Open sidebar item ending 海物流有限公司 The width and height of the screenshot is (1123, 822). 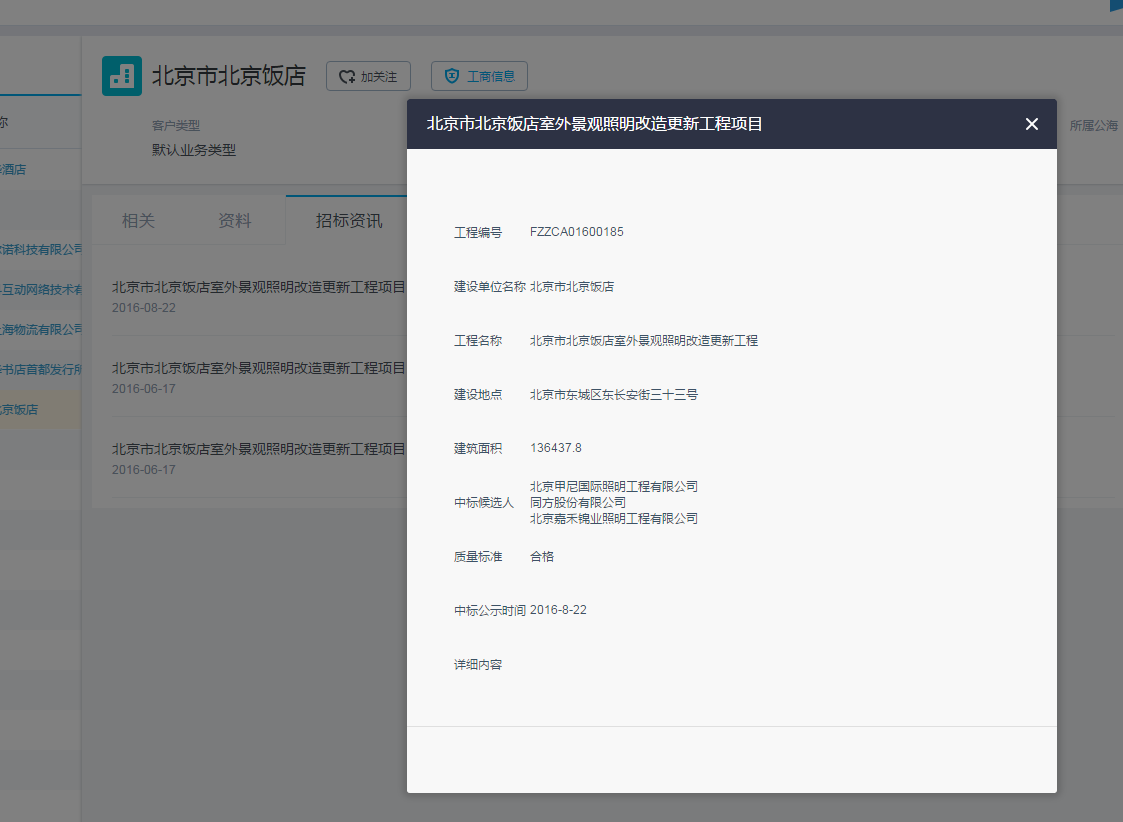(x=41, y=329)
